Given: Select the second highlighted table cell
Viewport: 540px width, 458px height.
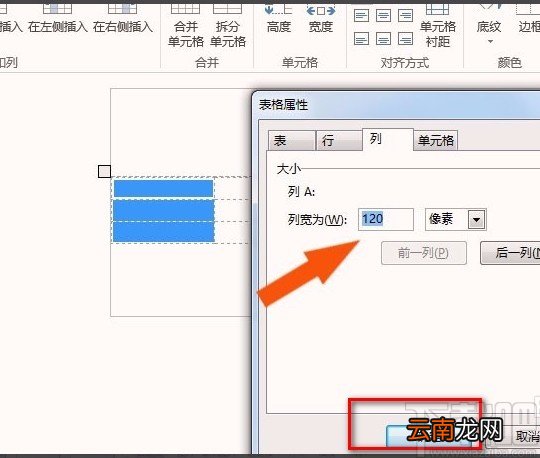Looking at the screenshot, I should tap(164, 210).
